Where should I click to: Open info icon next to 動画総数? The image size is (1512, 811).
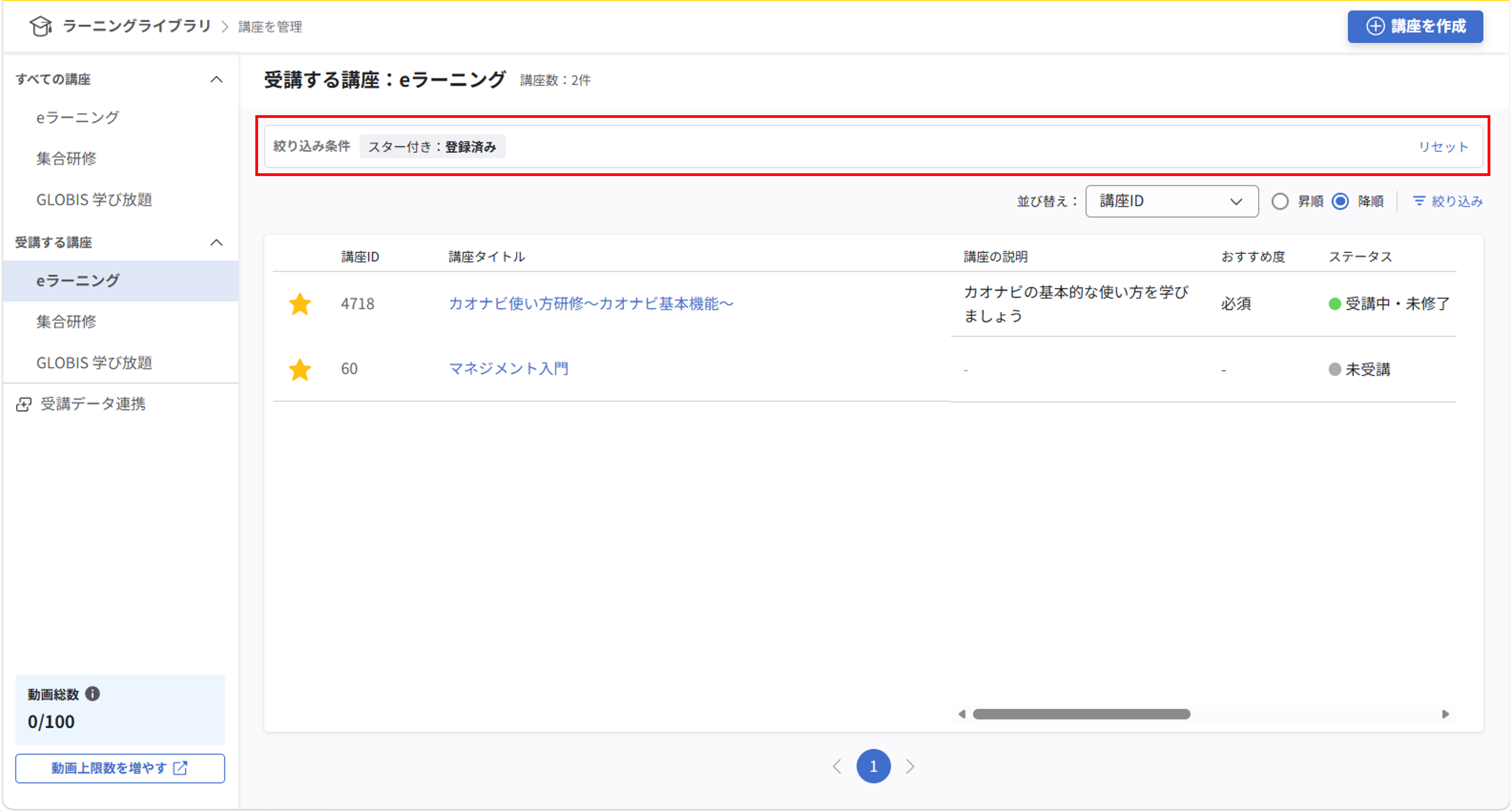point(93,693)
